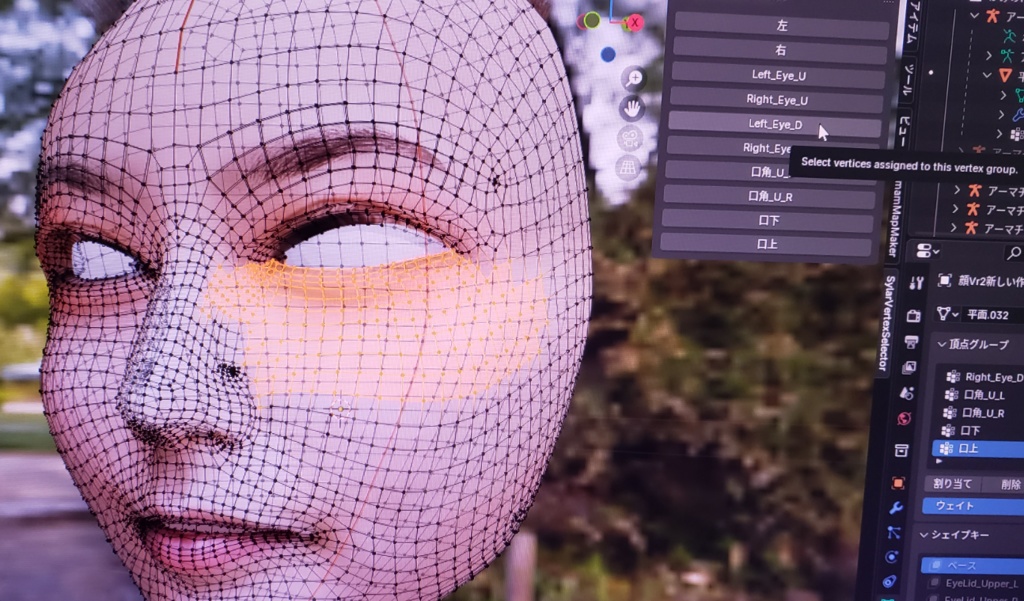Click the 口下 button in selector panel
This screenshot has width=1024, height=601.
click(x=768, y=221)
